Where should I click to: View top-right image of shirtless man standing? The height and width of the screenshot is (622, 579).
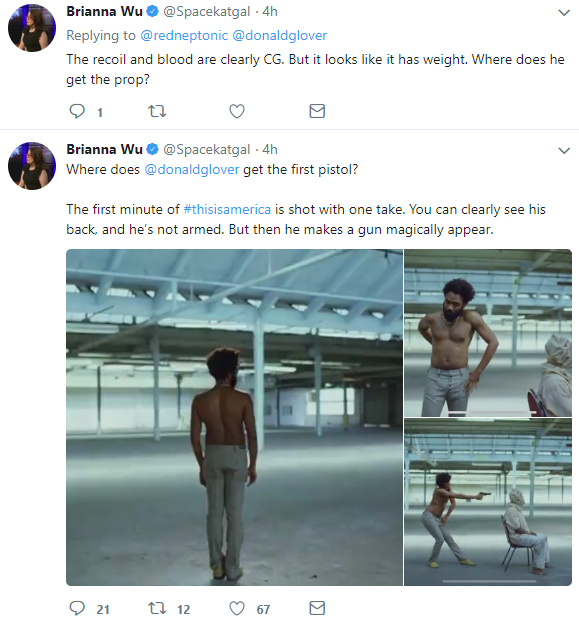488,333
